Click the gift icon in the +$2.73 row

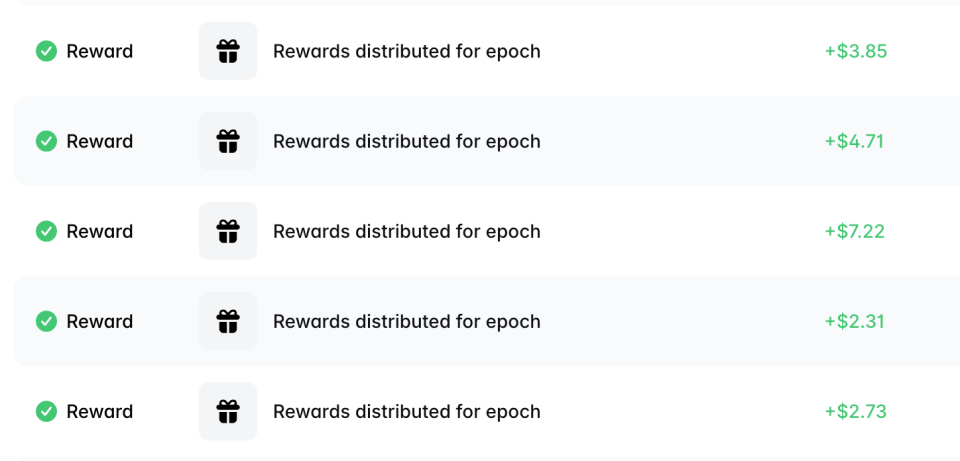[228, 411]
